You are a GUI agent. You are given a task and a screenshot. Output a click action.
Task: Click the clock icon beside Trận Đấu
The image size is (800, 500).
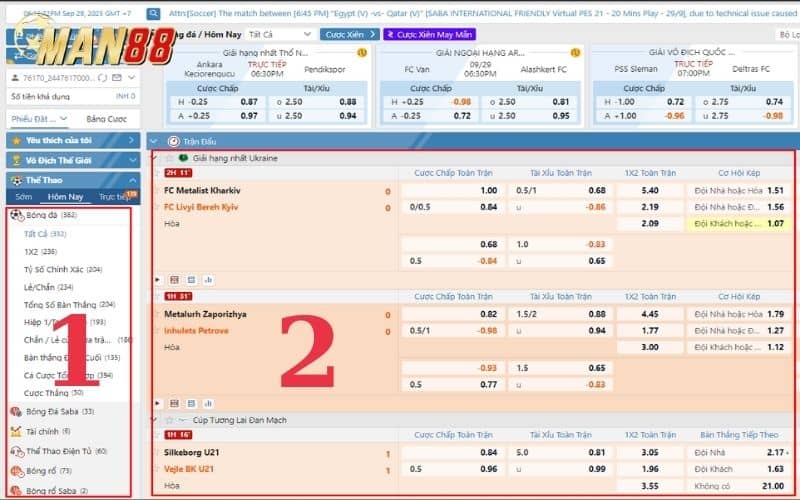[174, 142]
